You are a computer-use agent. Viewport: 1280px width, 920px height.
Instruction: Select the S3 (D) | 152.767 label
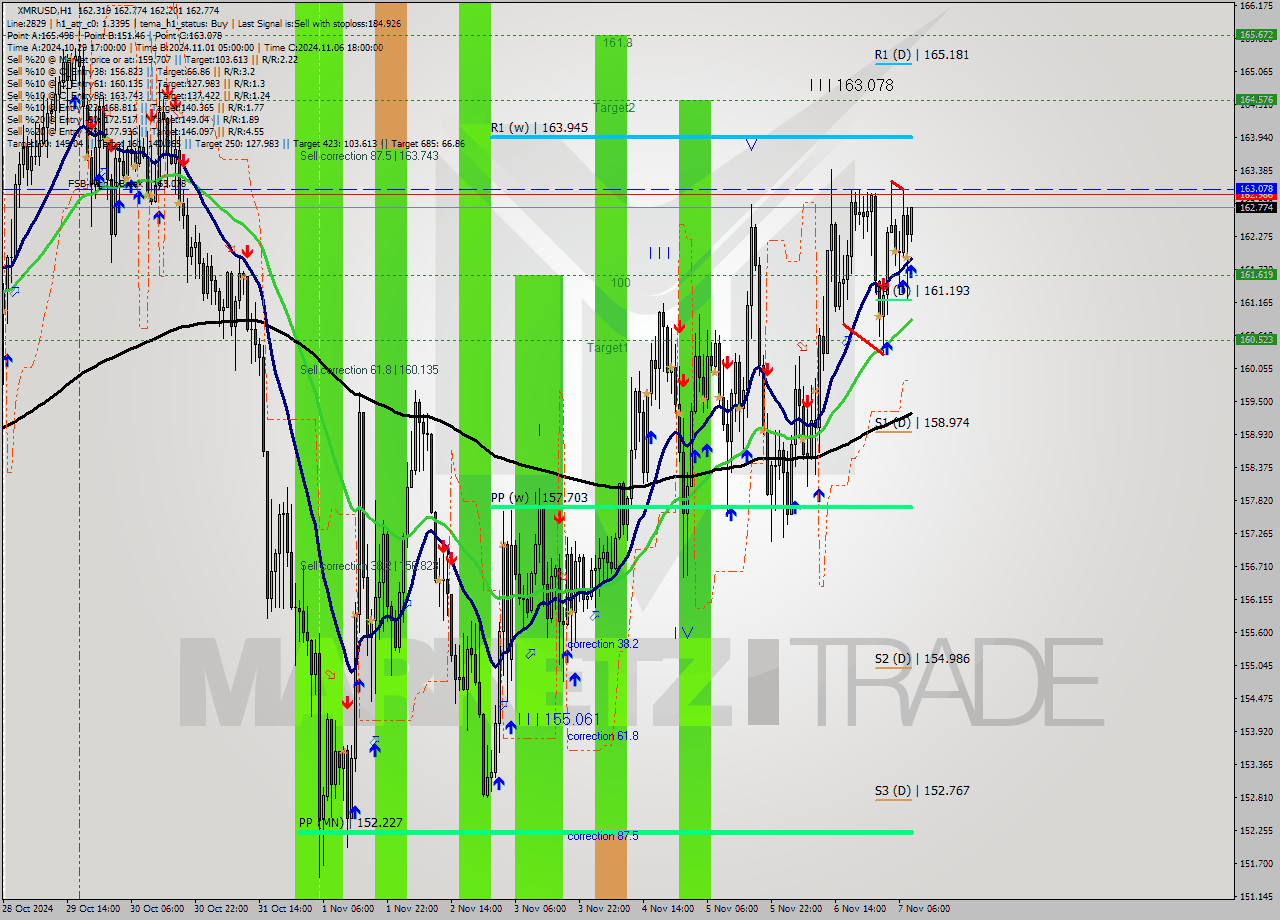coord(921,791)
